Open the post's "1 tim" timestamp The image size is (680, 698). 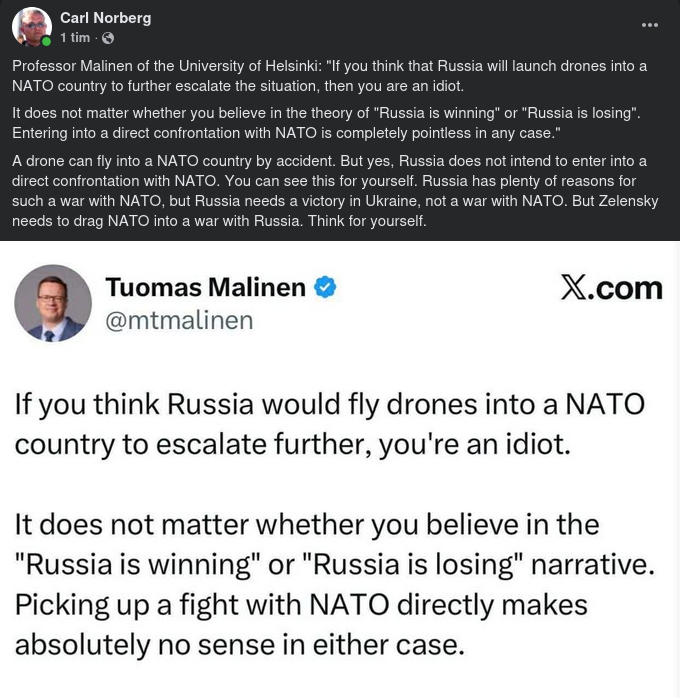click(x=75, y=38)
